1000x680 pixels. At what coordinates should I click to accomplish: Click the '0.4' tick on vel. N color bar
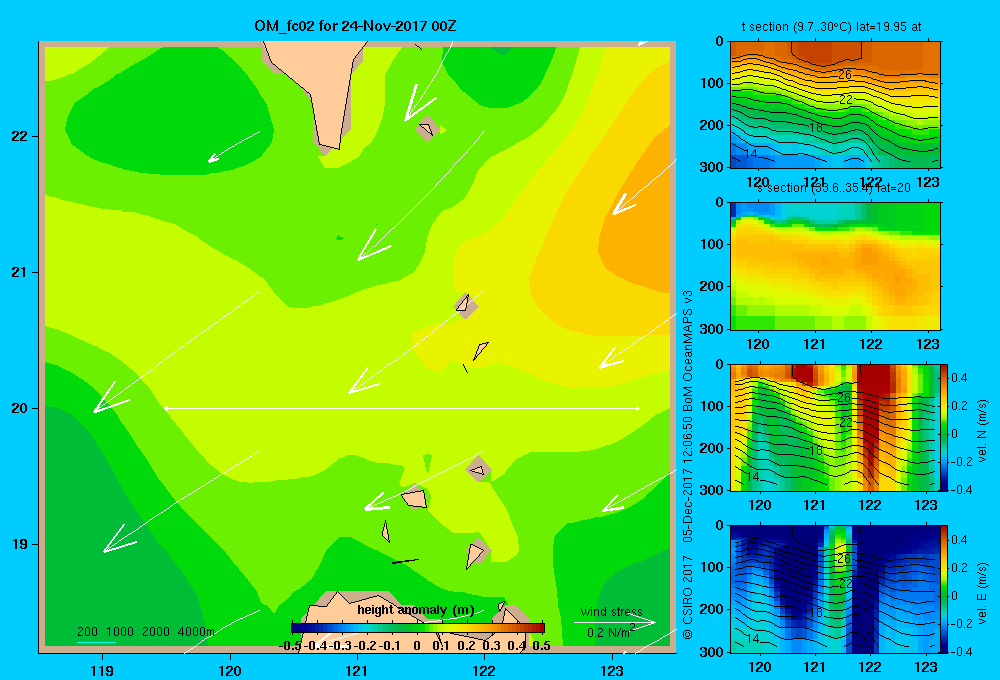click(959, 378)
